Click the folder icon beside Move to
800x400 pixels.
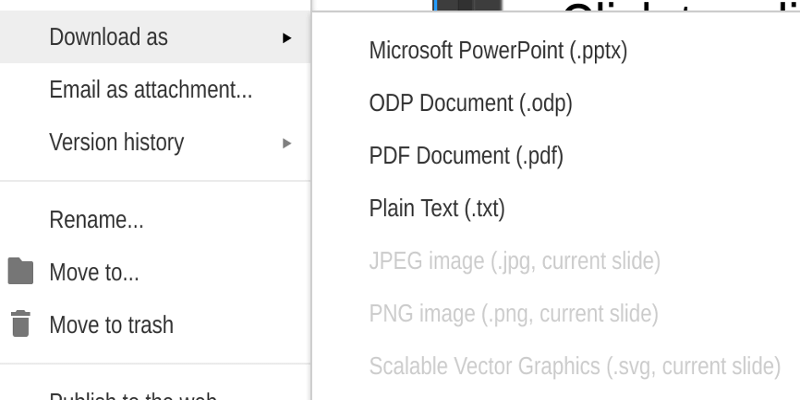pos(20,271)
